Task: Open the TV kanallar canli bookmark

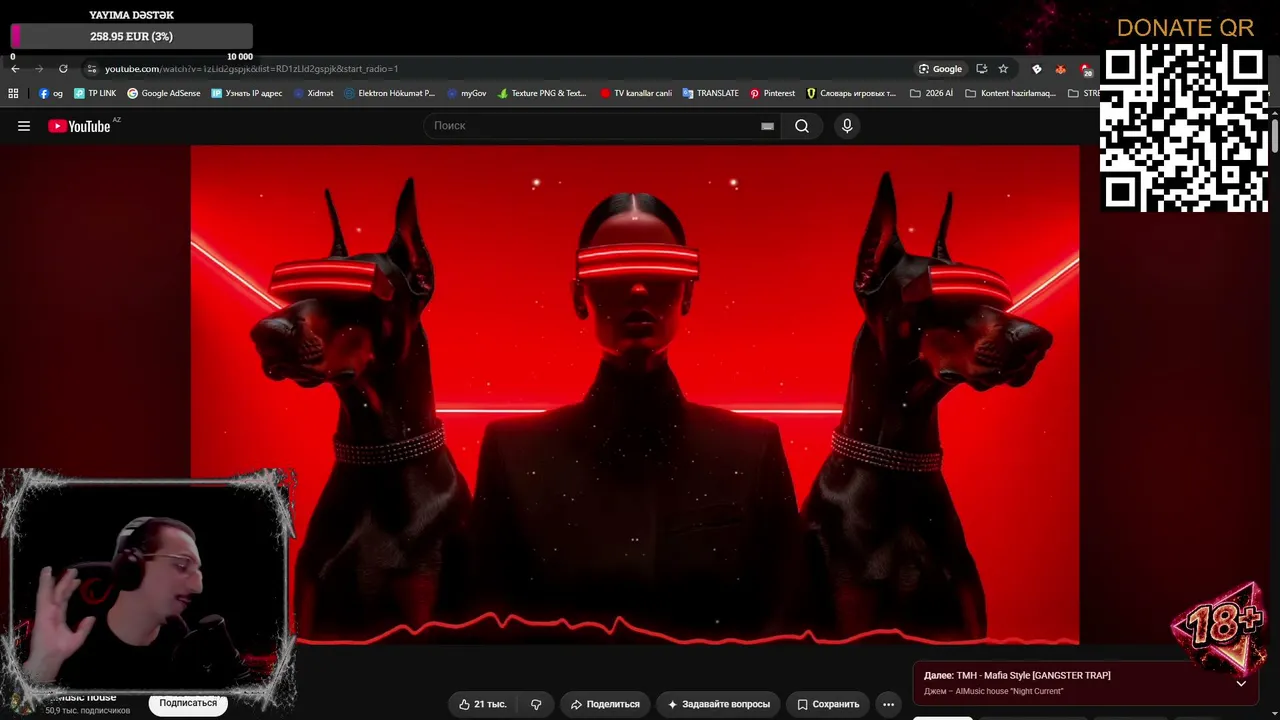Action: click(636, 94)
